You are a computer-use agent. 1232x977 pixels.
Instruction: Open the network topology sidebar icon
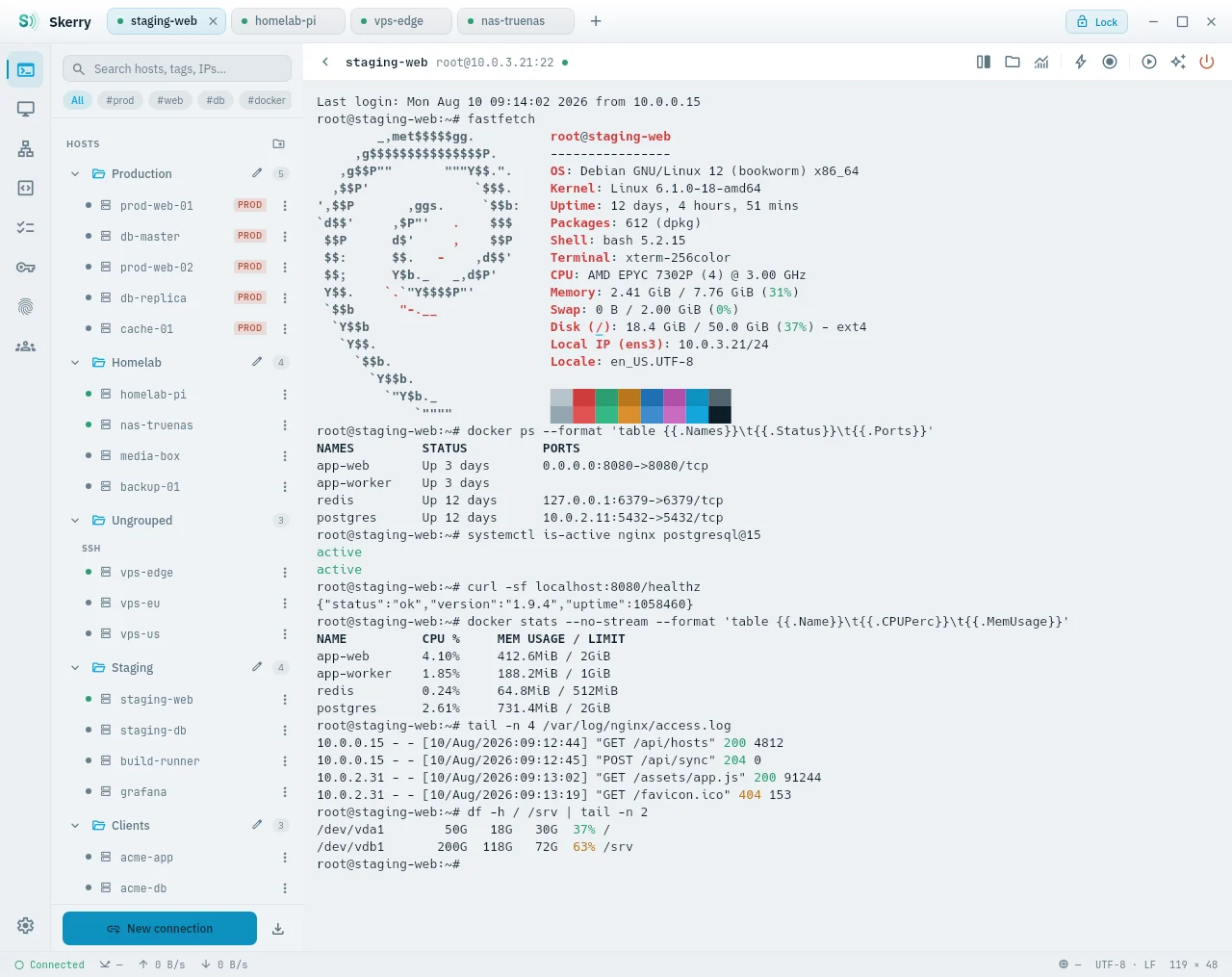click(x=26, y=148)
